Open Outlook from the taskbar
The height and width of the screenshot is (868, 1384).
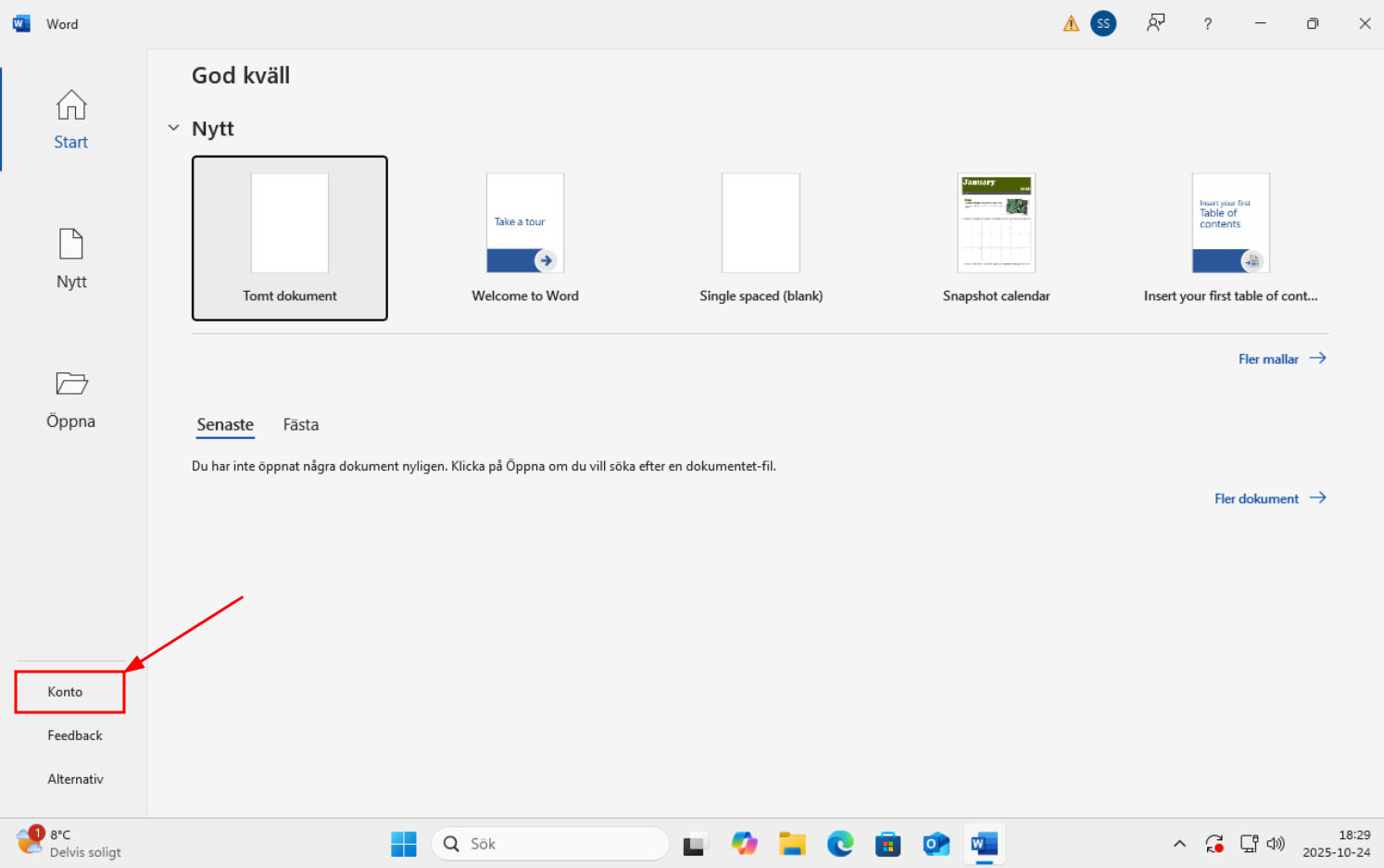(936, 844)
